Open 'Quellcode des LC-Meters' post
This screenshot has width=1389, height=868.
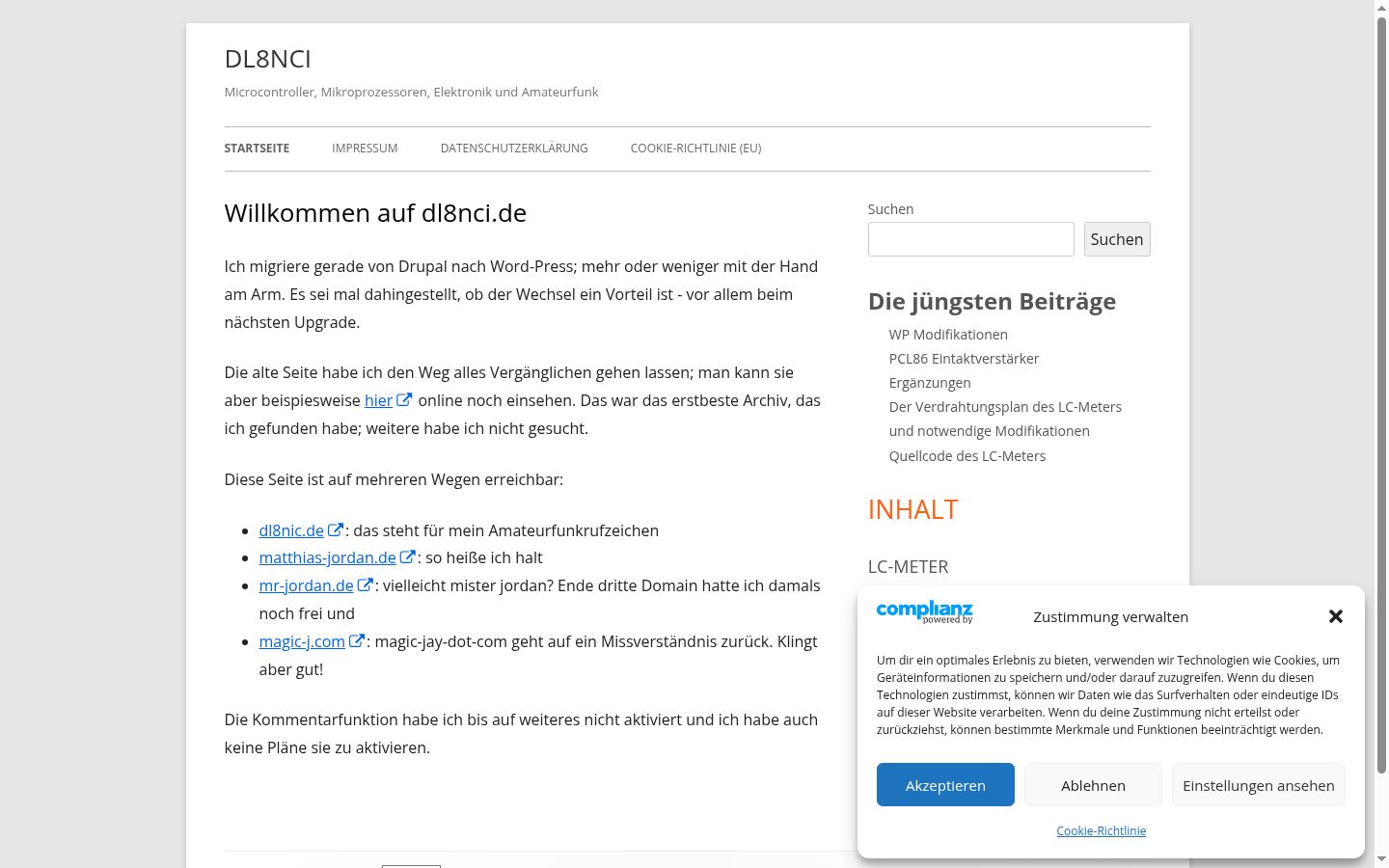click(x=967, y=456)
